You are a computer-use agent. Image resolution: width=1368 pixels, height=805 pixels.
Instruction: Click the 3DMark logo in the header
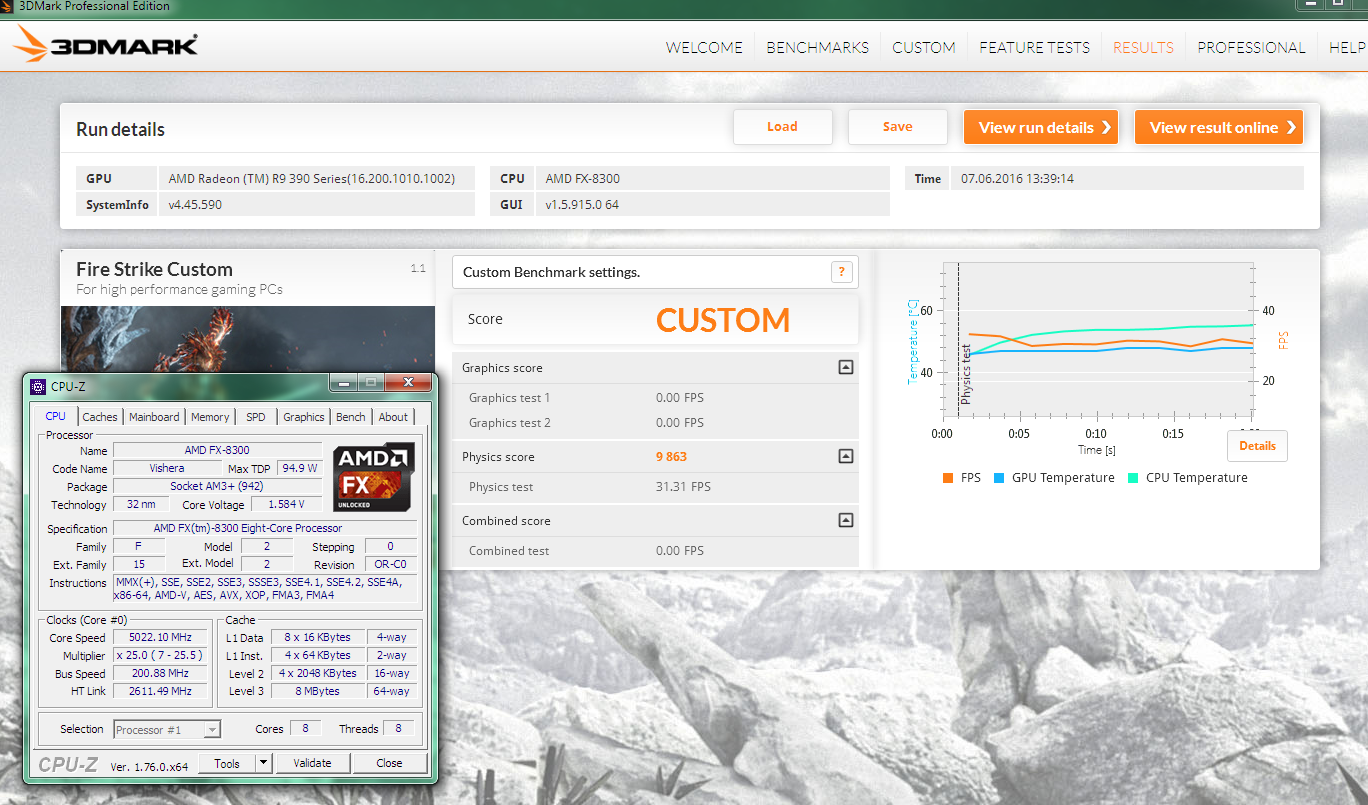(x=105, y=45)
